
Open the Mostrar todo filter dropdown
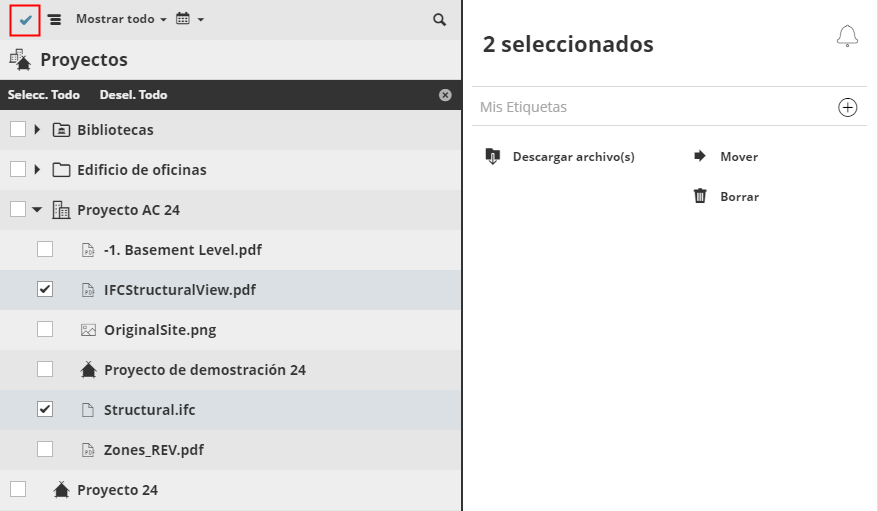click(x=121, y=20)
